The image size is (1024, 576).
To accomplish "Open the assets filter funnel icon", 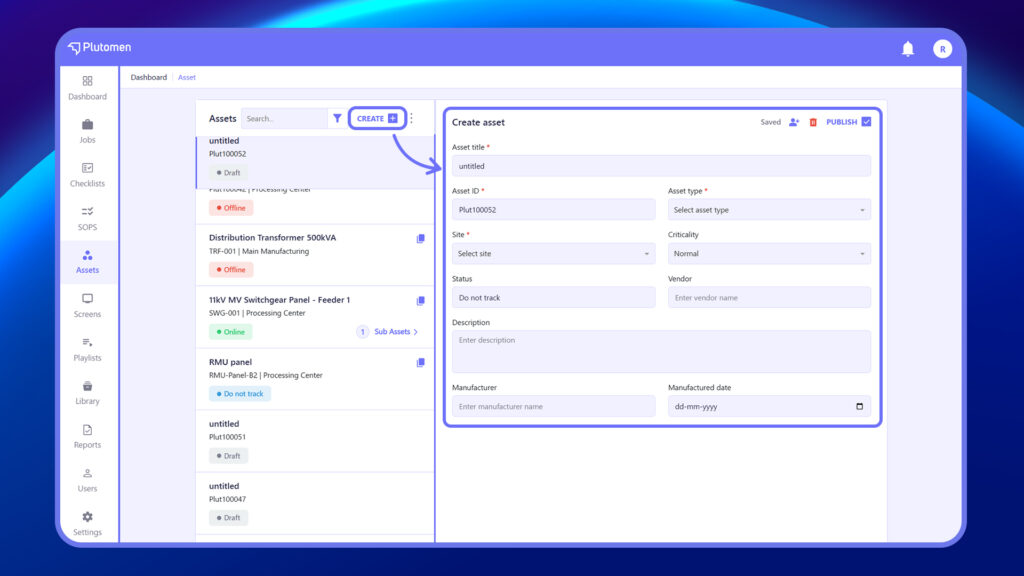I will coord(337,119).
